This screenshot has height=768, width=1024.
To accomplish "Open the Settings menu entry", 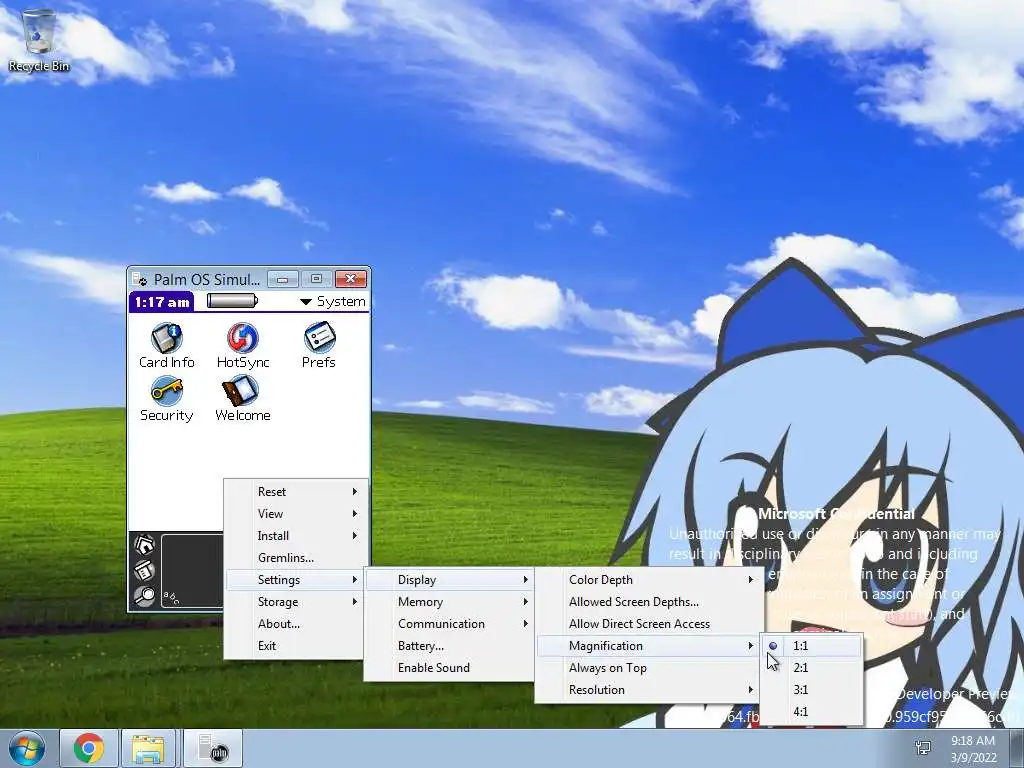I will pyautogui.click(x=295, y=580).
